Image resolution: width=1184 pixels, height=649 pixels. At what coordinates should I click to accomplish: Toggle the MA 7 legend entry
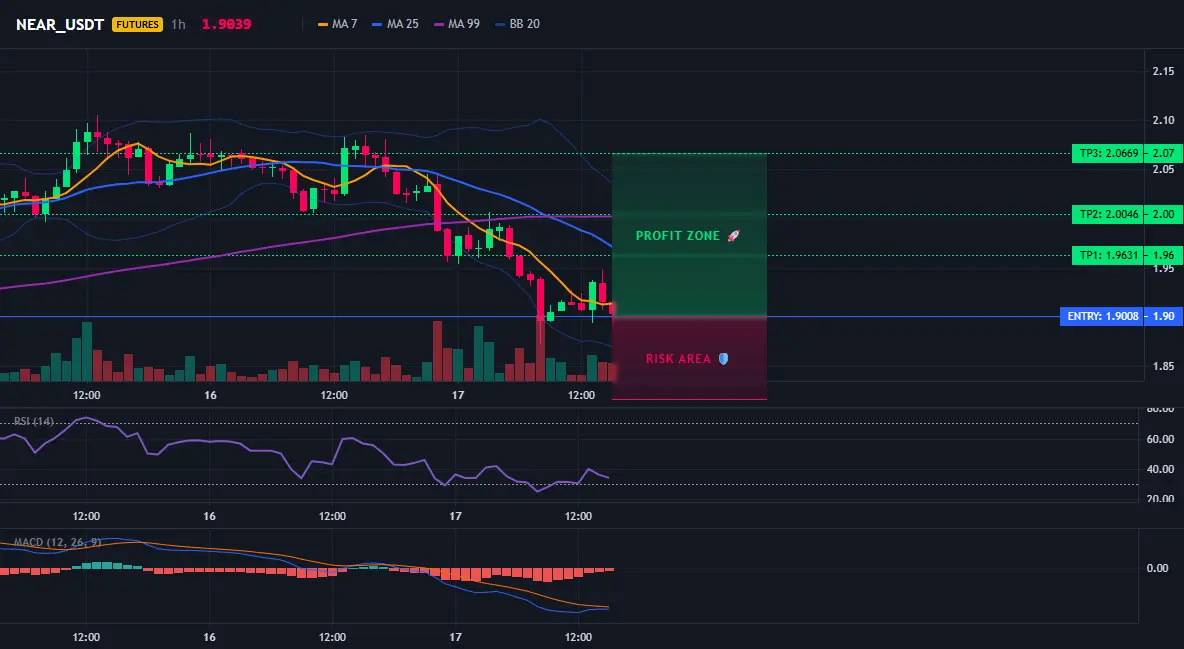[x=338, y=24]
